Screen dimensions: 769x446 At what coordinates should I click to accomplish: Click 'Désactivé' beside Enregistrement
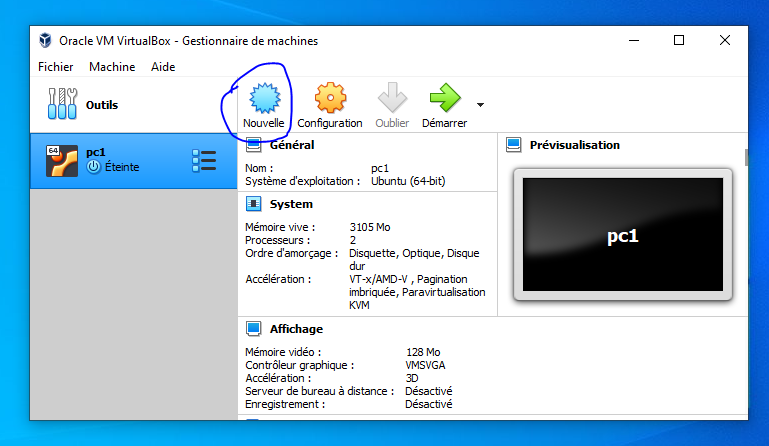coord(429,404)
